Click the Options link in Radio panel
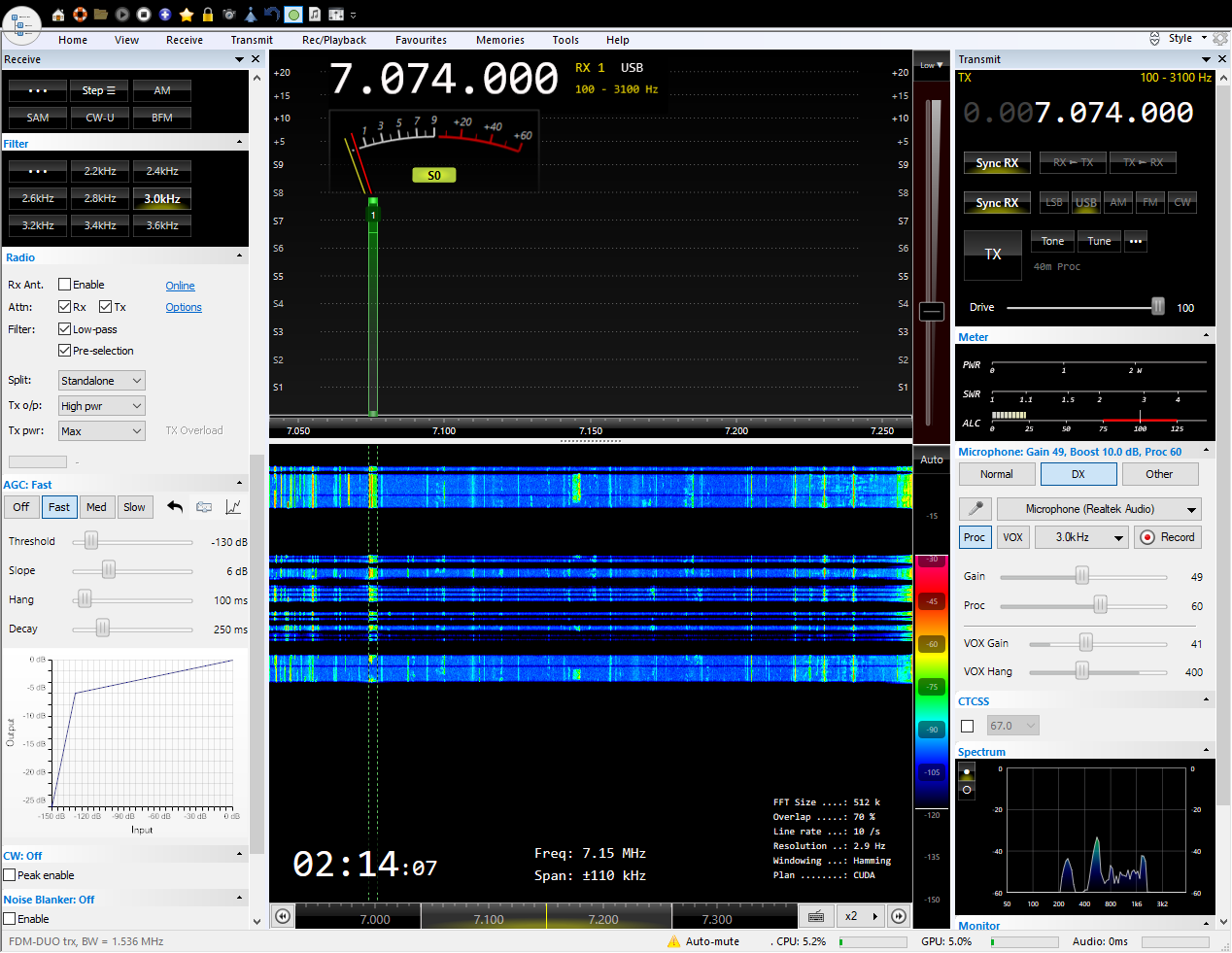 pyautogui.click(x=184, y=307)
